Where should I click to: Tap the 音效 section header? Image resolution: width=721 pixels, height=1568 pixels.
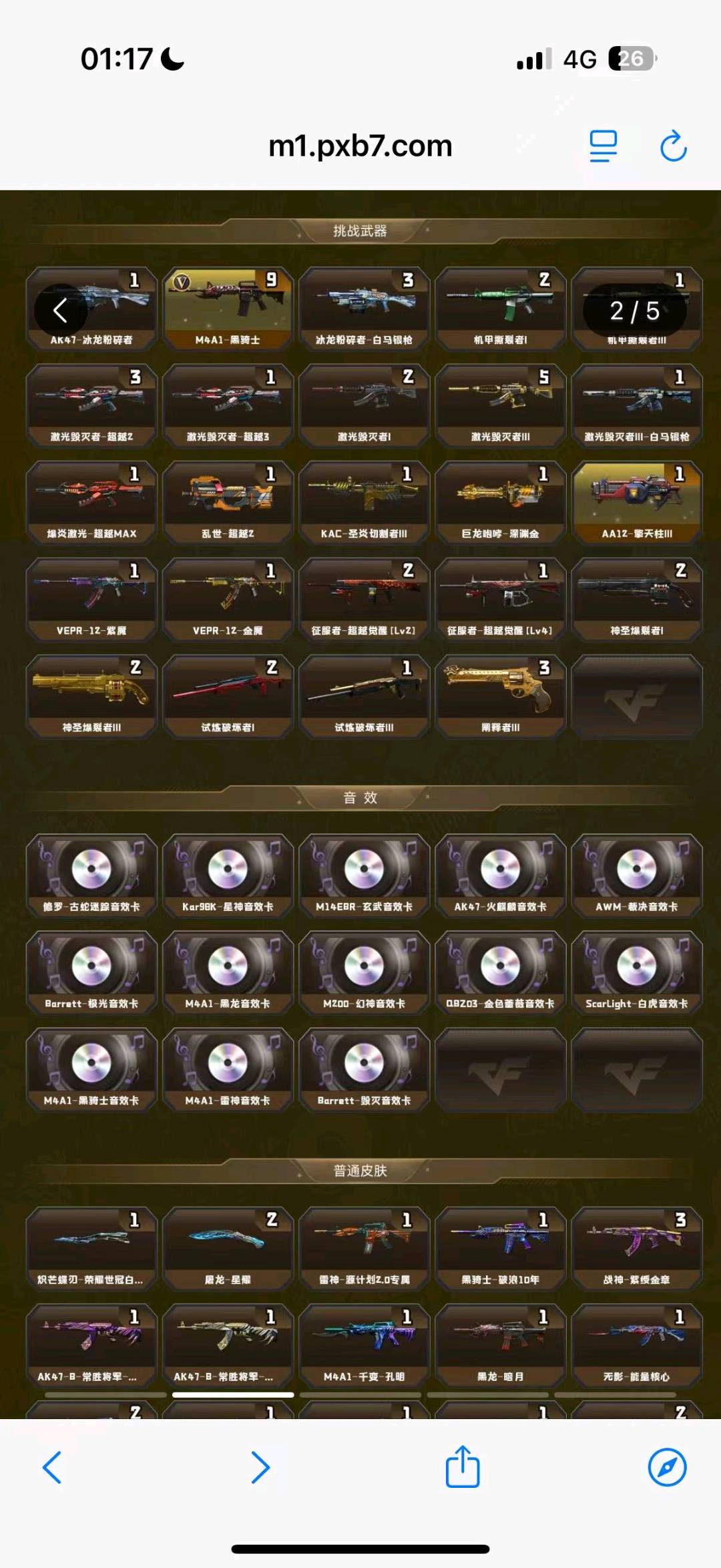(360, 797)
